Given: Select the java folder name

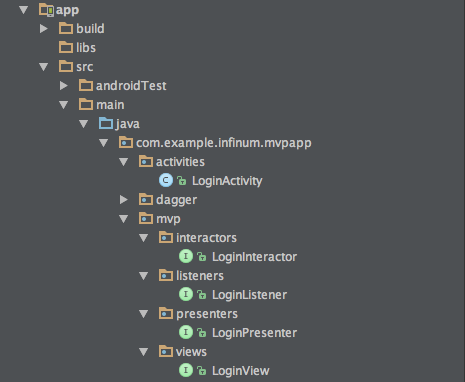Looking at the screenshot, I should click(x=128, y=124).
